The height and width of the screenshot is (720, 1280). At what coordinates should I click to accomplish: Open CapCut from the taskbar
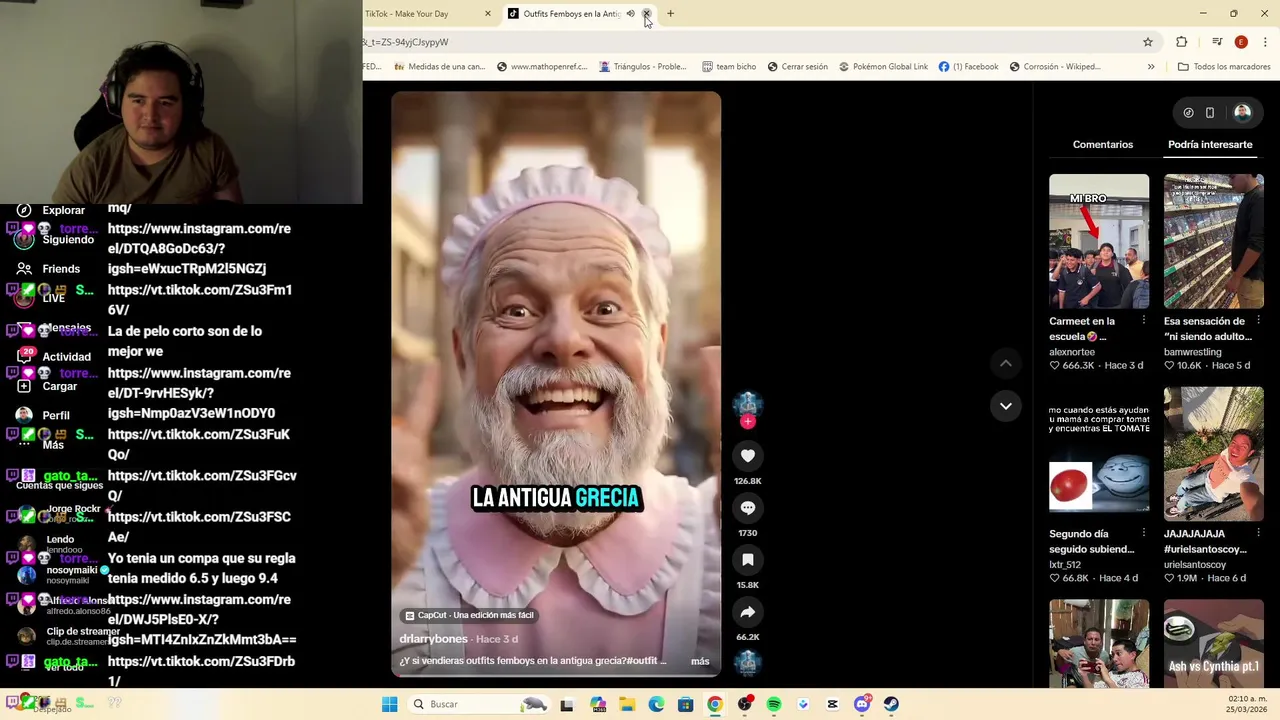tap(832, 704)
